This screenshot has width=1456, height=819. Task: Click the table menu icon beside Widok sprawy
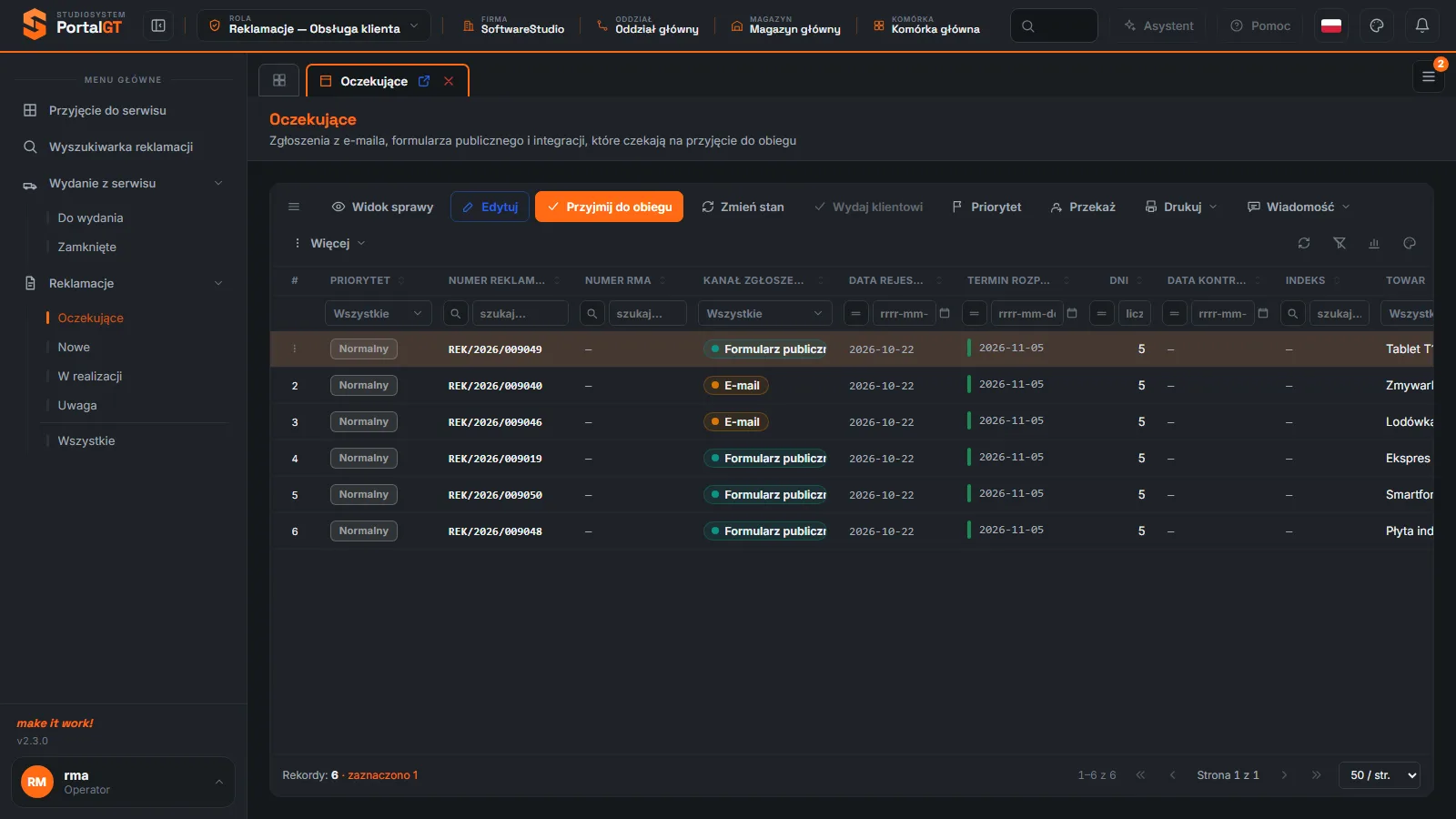point(294,207)
